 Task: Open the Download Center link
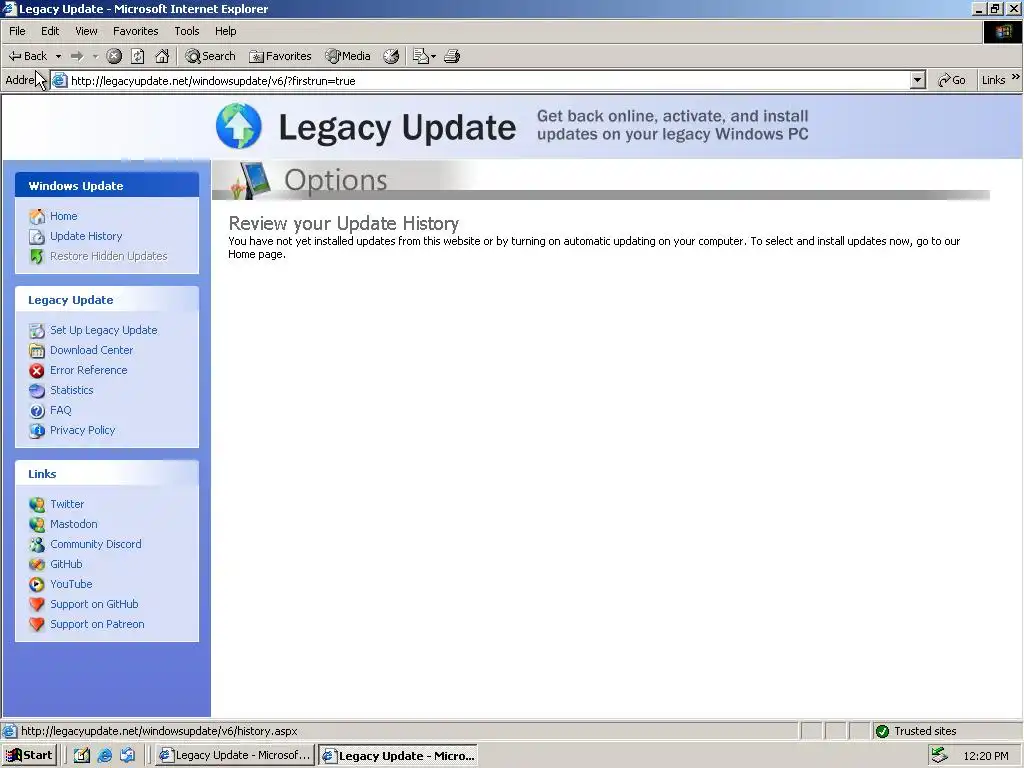(91, 350)
